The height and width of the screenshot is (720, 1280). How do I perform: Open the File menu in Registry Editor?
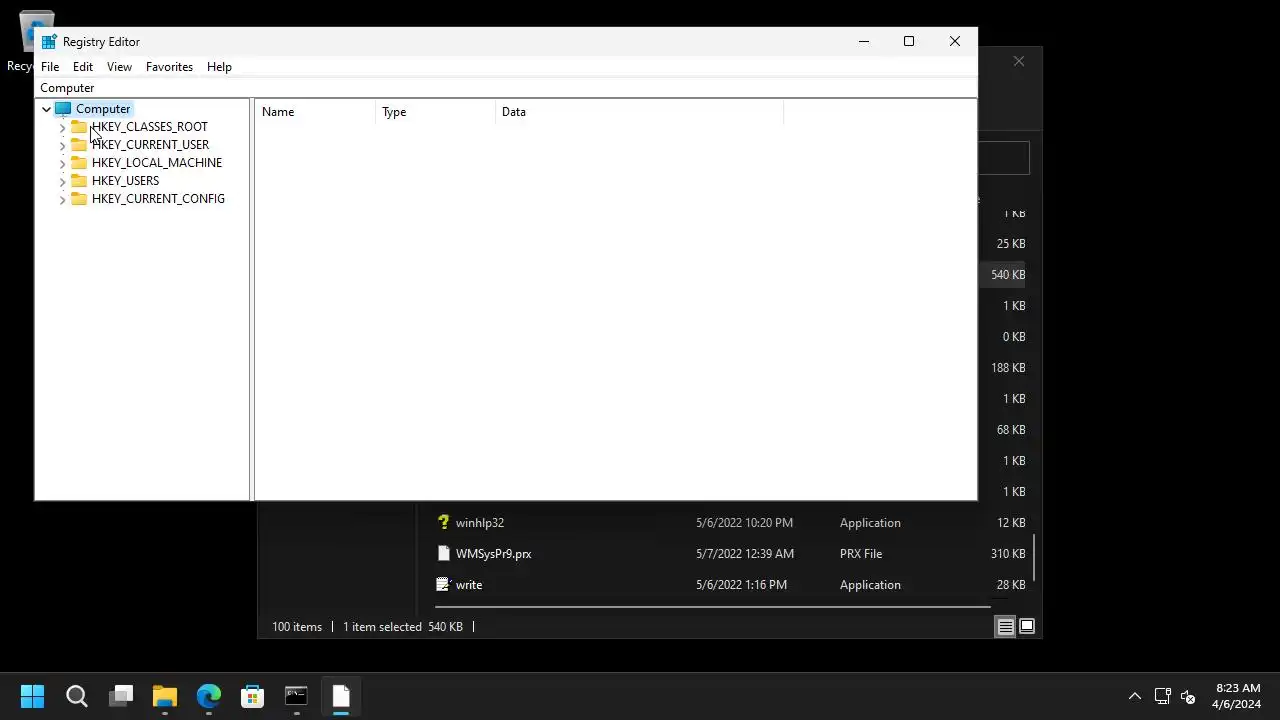50,67
